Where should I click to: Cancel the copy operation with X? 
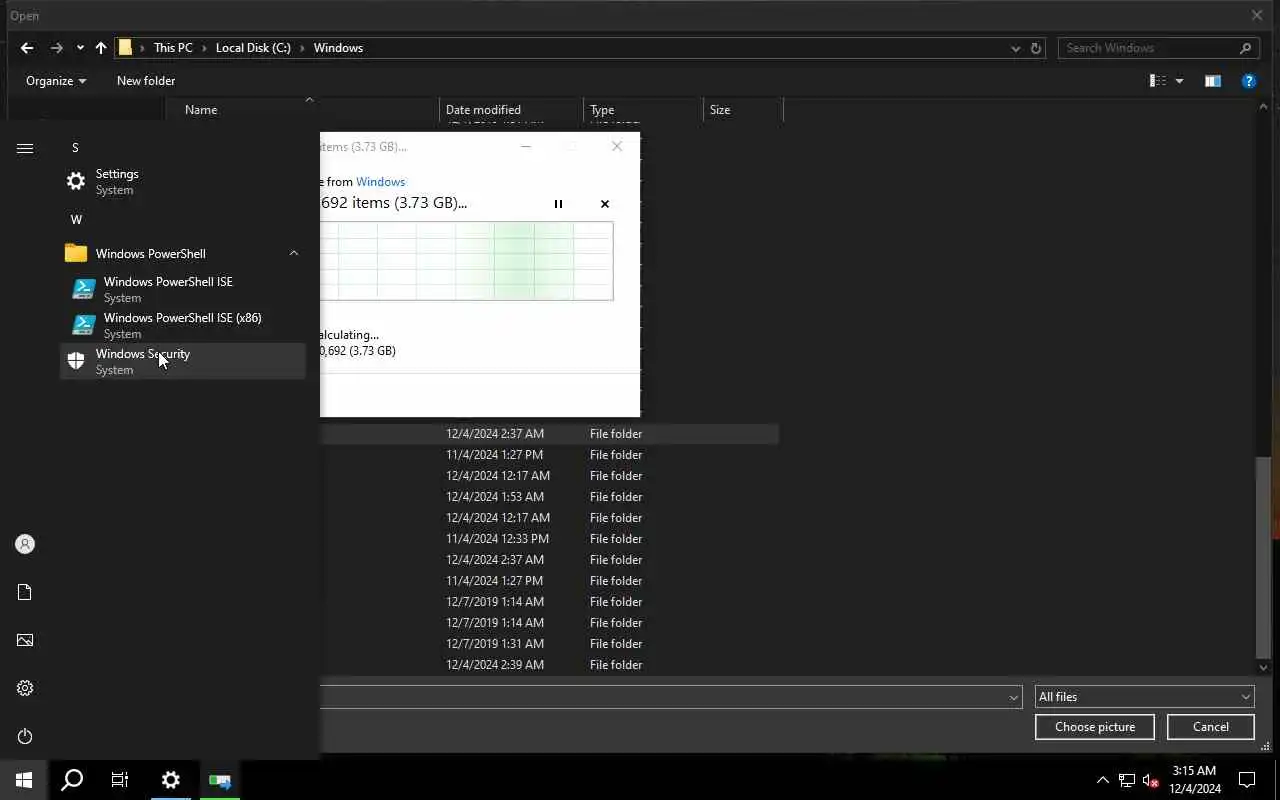pyautogui.click(x=605, y=204)
